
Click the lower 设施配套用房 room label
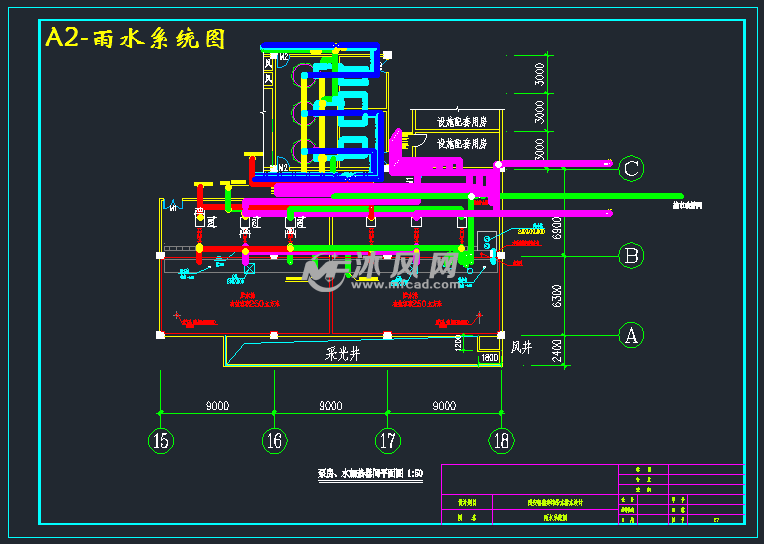(460, 144)
